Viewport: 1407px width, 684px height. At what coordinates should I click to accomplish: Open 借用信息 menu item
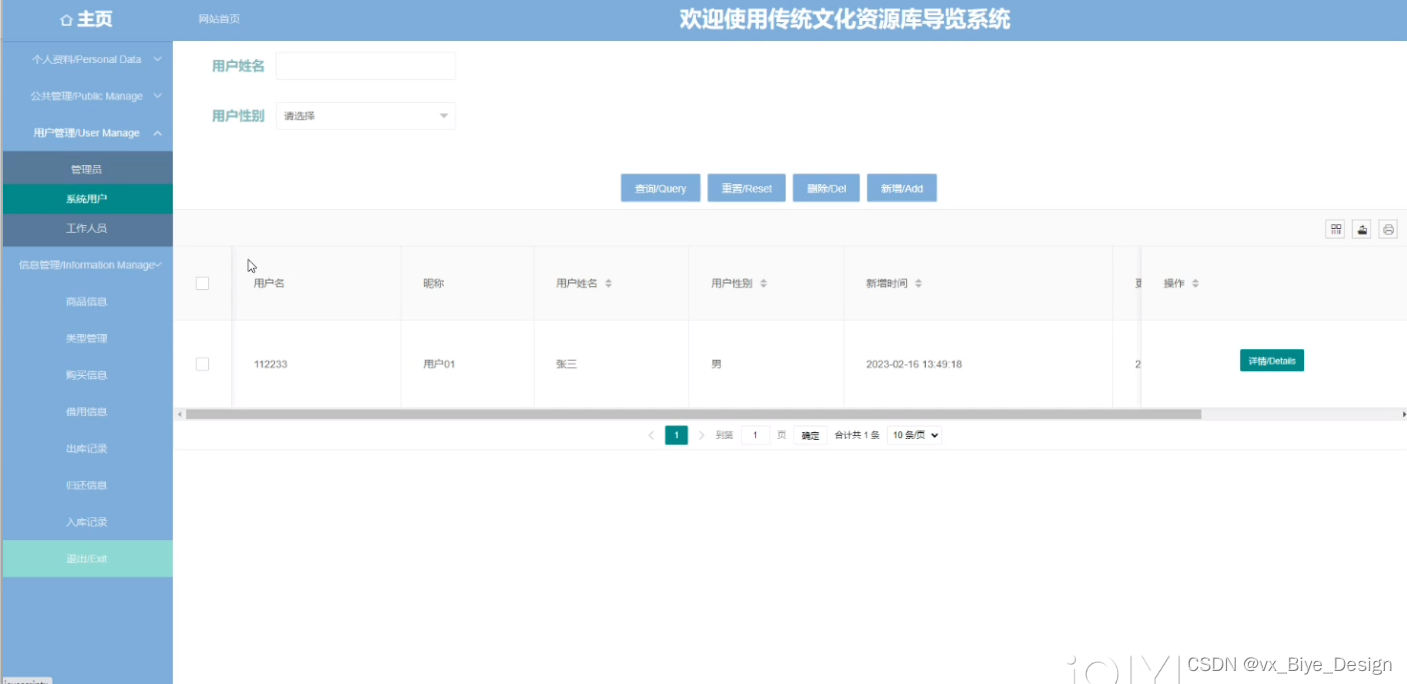(x=86, y=412)
